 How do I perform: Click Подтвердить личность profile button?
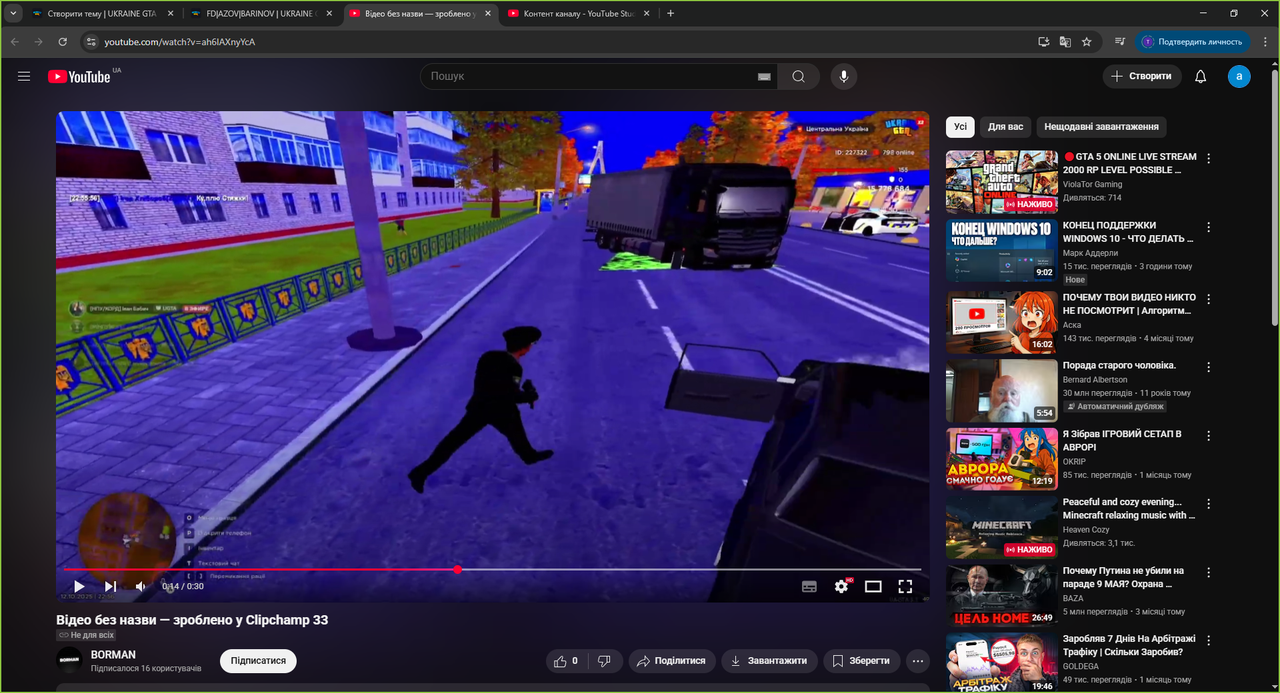click(x=1193, y=42)
